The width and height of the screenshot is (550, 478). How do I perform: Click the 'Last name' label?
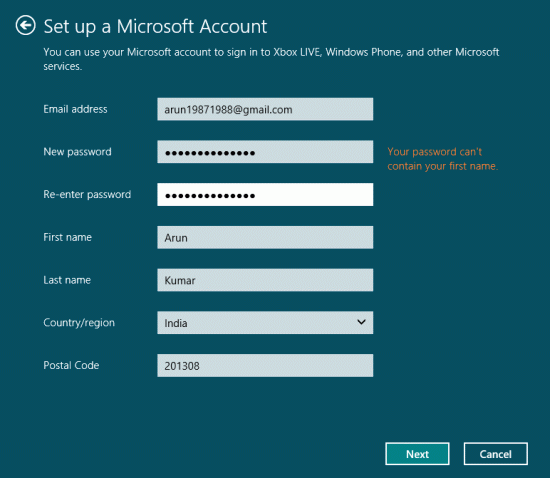[67, 280]
